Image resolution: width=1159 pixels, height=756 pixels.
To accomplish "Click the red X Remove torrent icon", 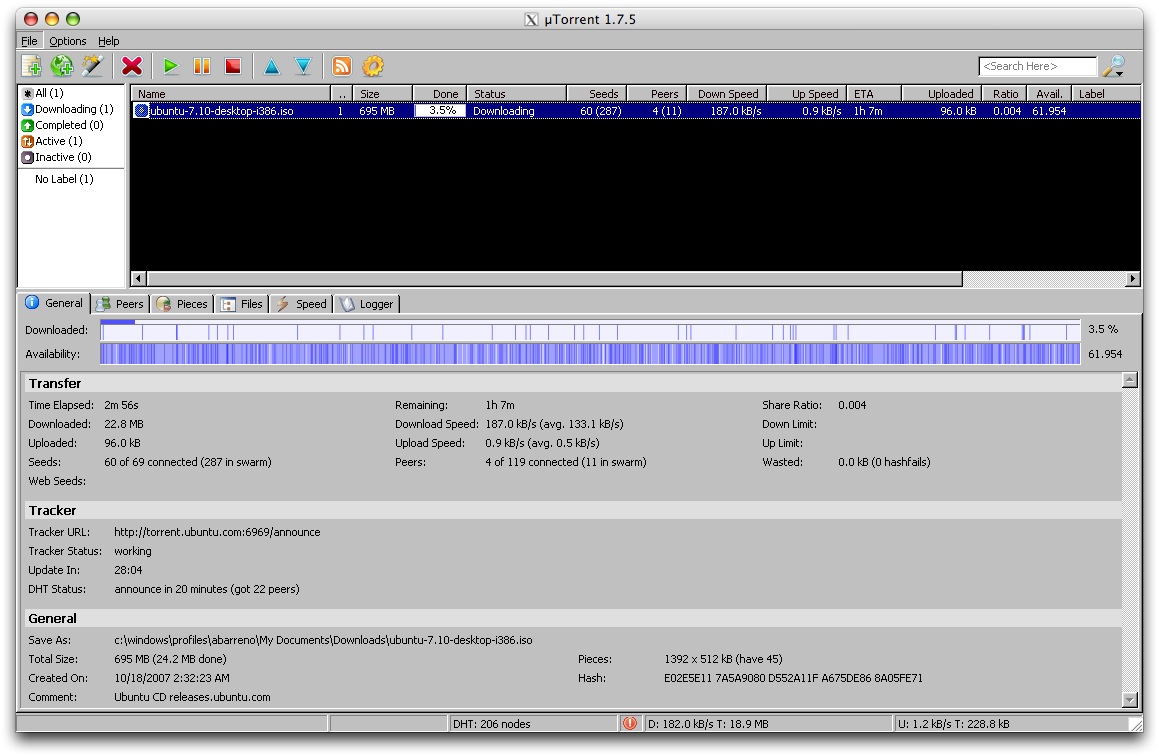I will [132, 67].
